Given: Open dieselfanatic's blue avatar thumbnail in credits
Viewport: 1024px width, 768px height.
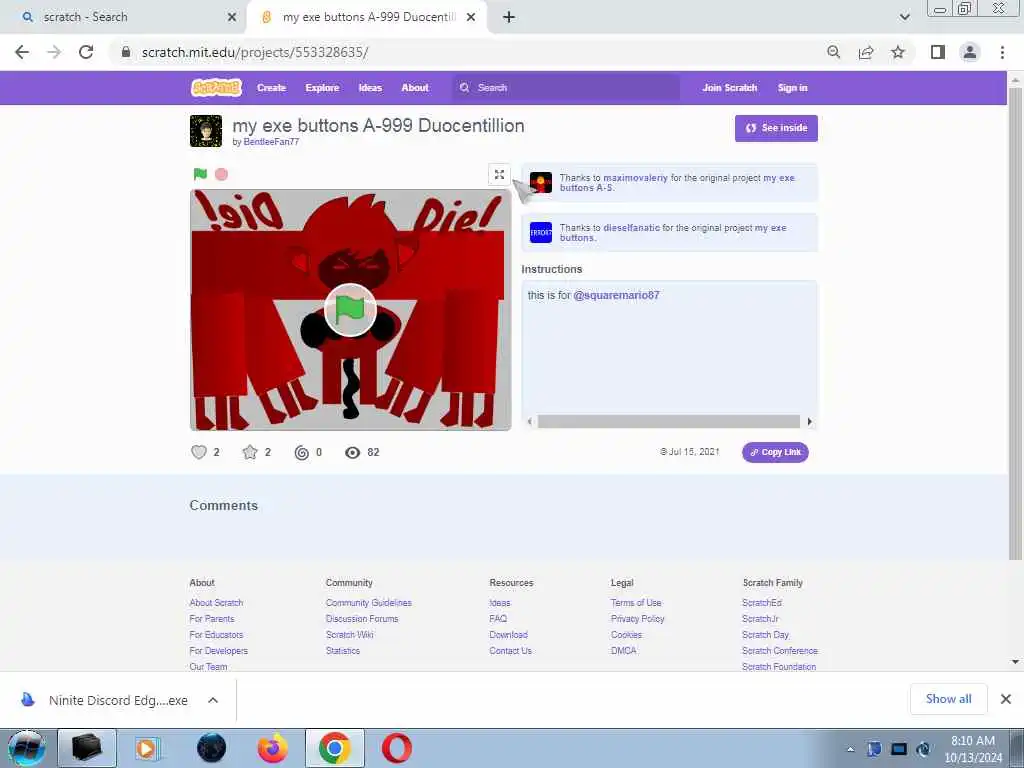Looking at the screenshot, I should tap(541, 232).
